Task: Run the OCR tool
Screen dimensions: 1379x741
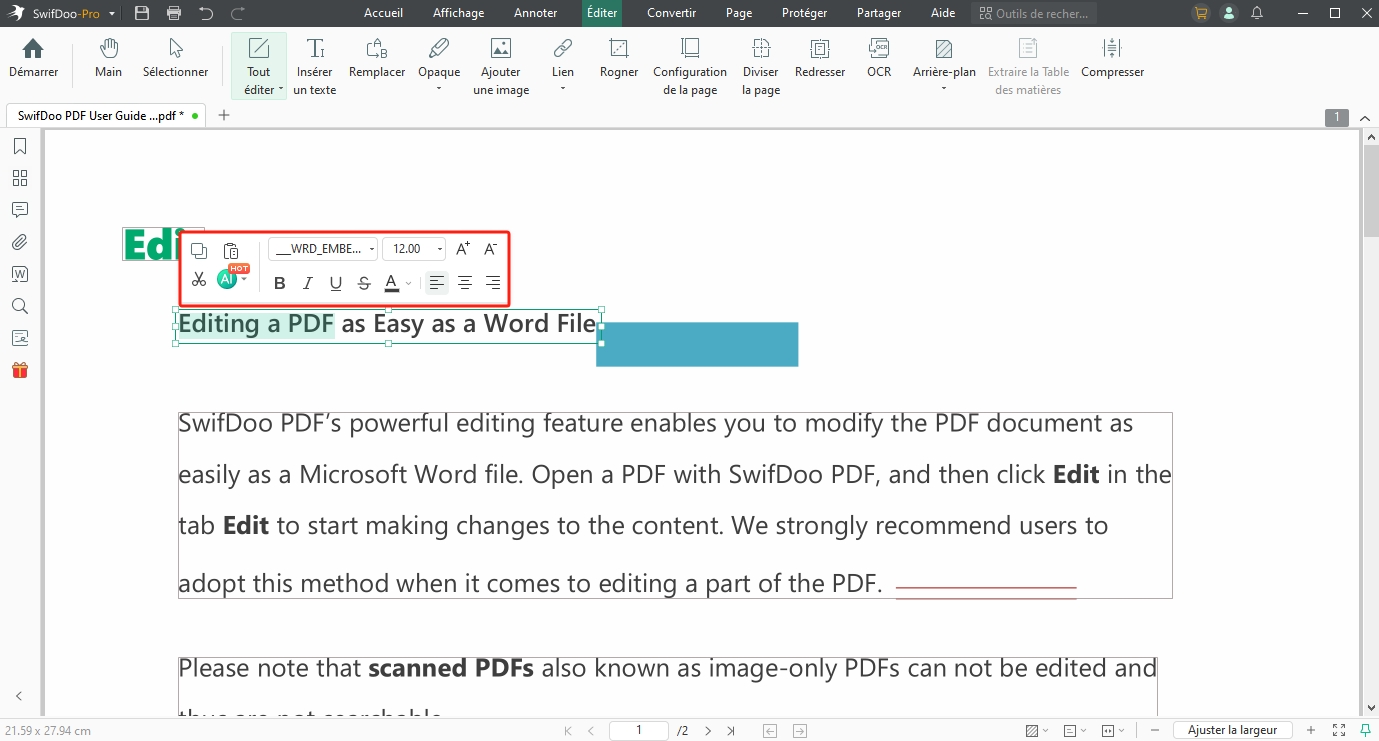Action: click(x=879, y=59)
